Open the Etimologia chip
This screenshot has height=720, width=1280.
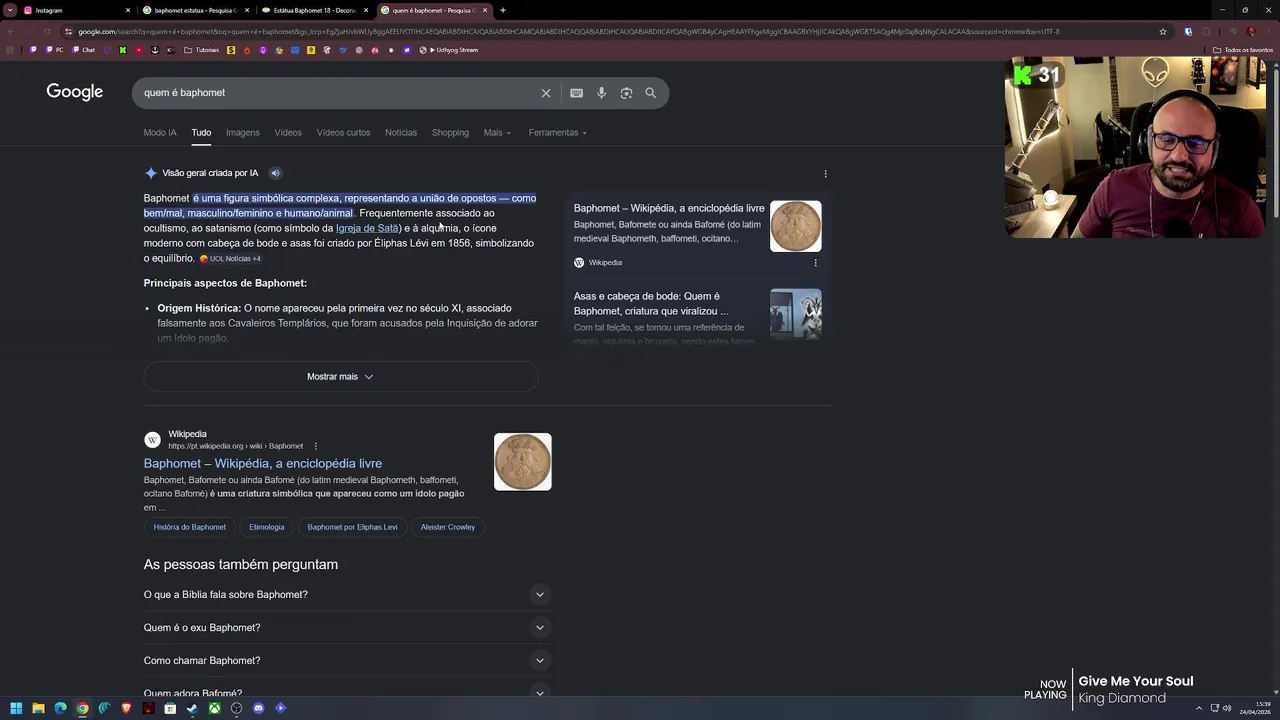267,527
